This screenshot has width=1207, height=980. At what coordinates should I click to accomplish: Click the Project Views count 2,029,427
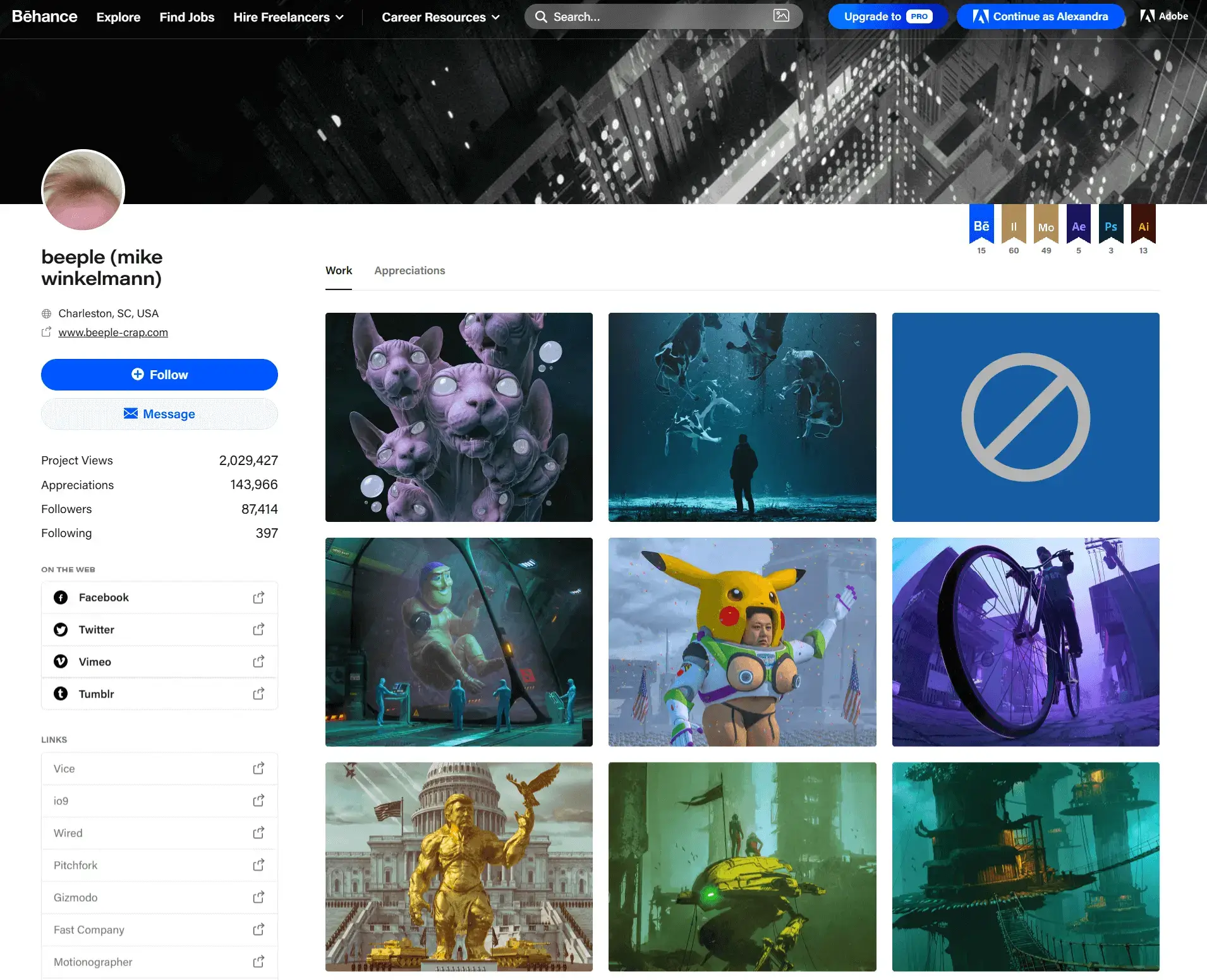[x=248, y=461]
